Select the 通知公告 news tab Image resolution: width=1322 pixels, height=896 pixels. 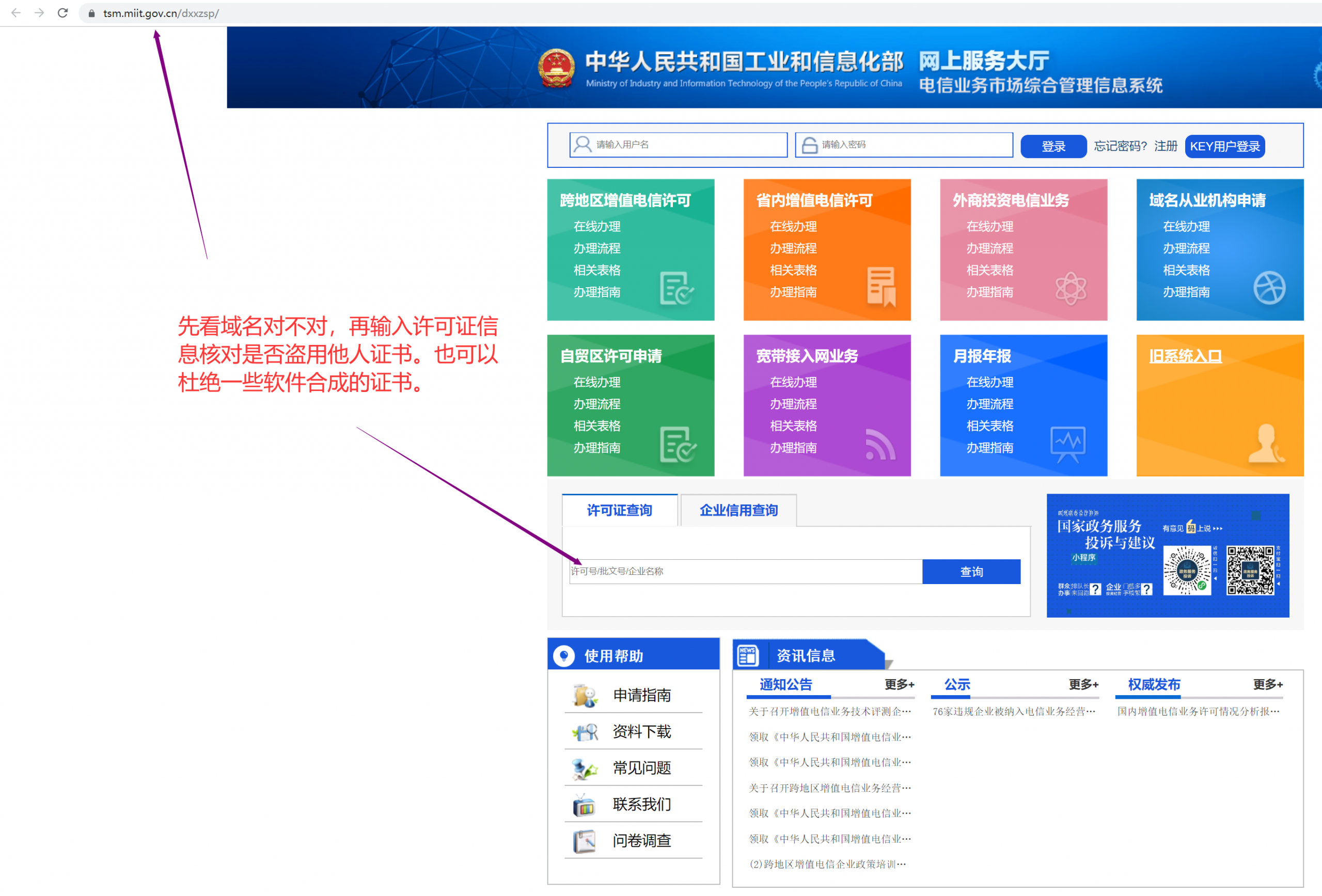[x=785, y=684]
